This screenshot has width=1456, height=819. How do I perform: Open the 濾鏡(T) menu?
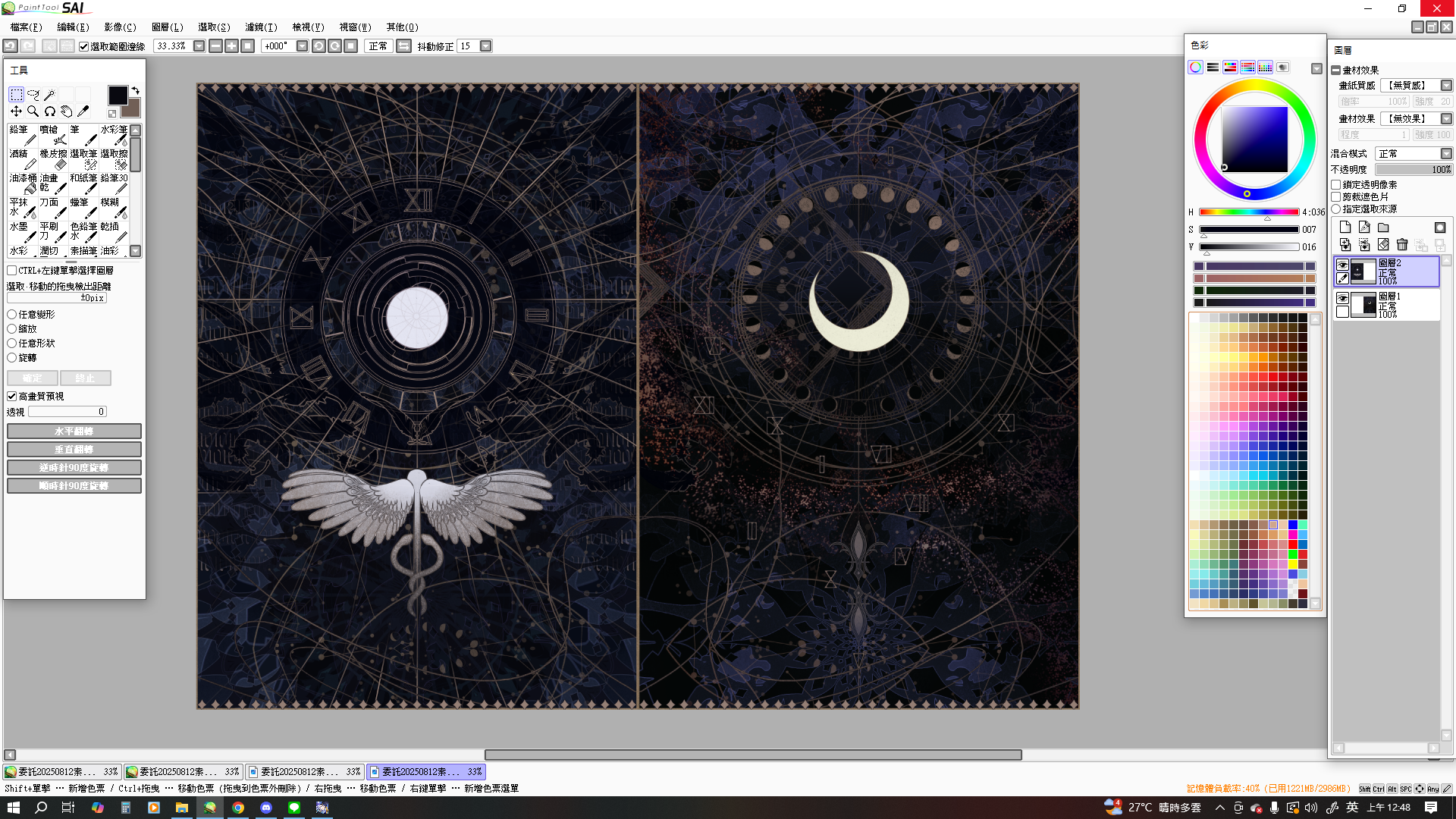[261, 27]
